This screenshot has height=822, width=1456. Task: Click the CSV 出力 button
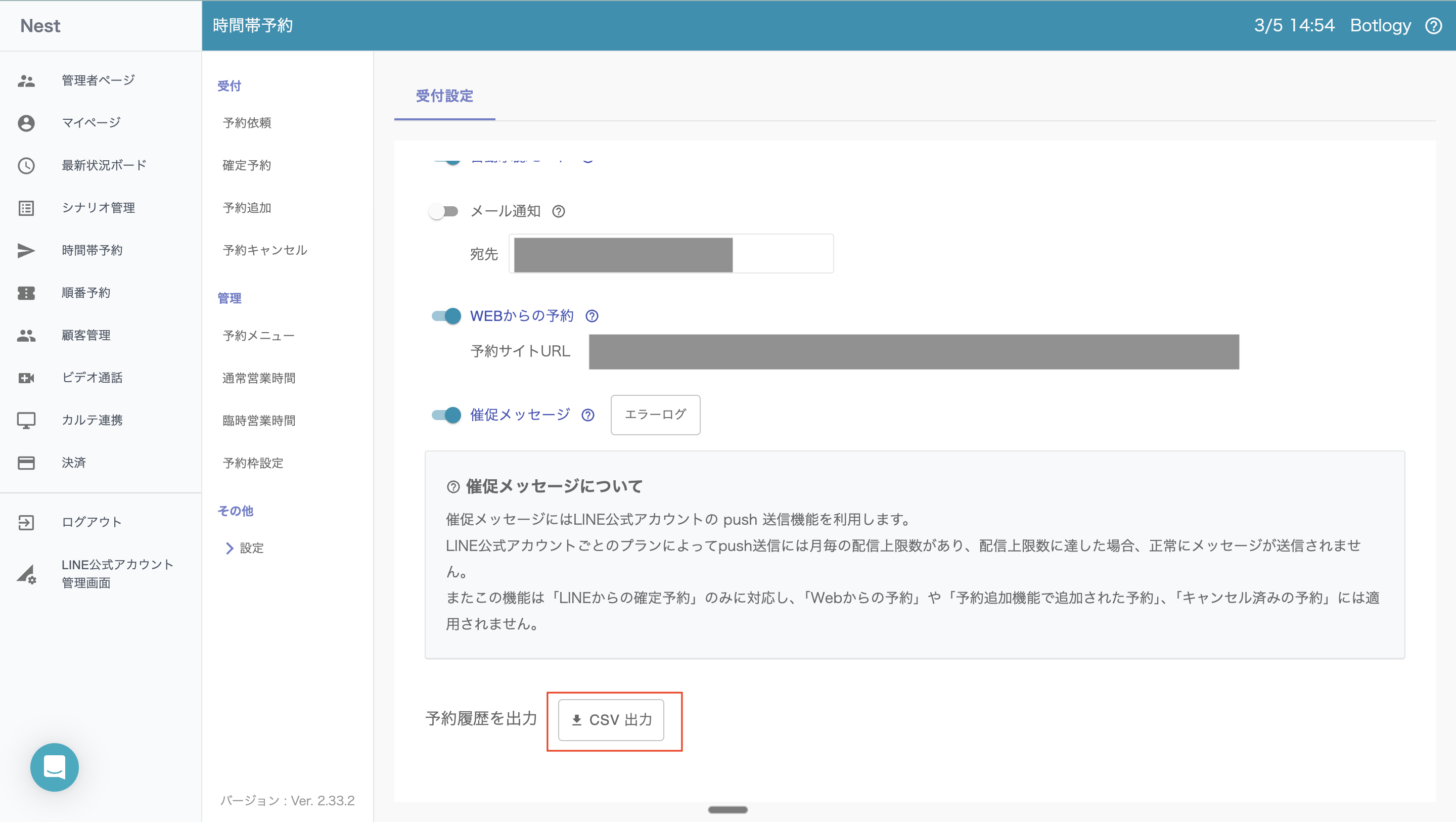tap(611, 720)
